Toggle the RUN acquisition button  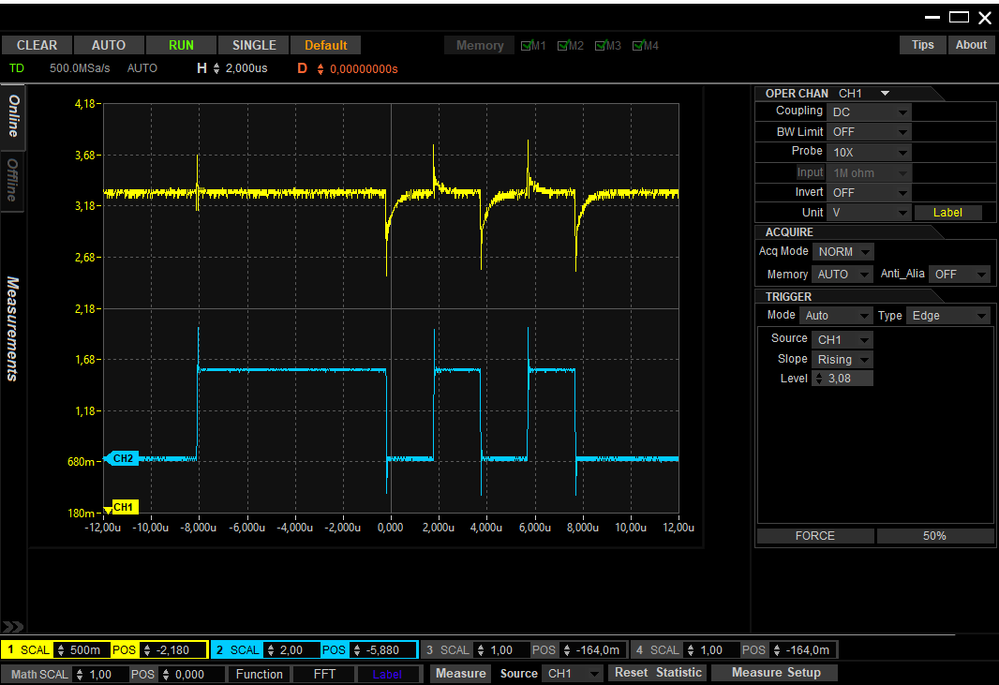(181, 45)
